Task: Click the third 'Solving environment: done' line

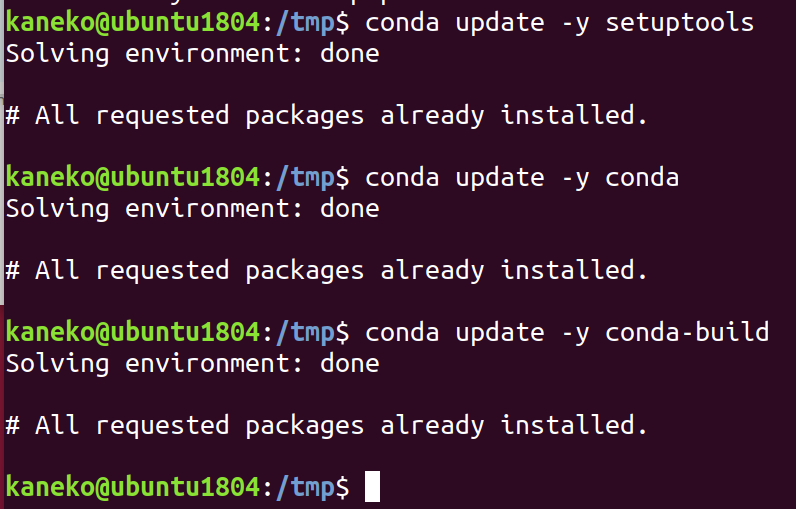Action: pos(192,363)
